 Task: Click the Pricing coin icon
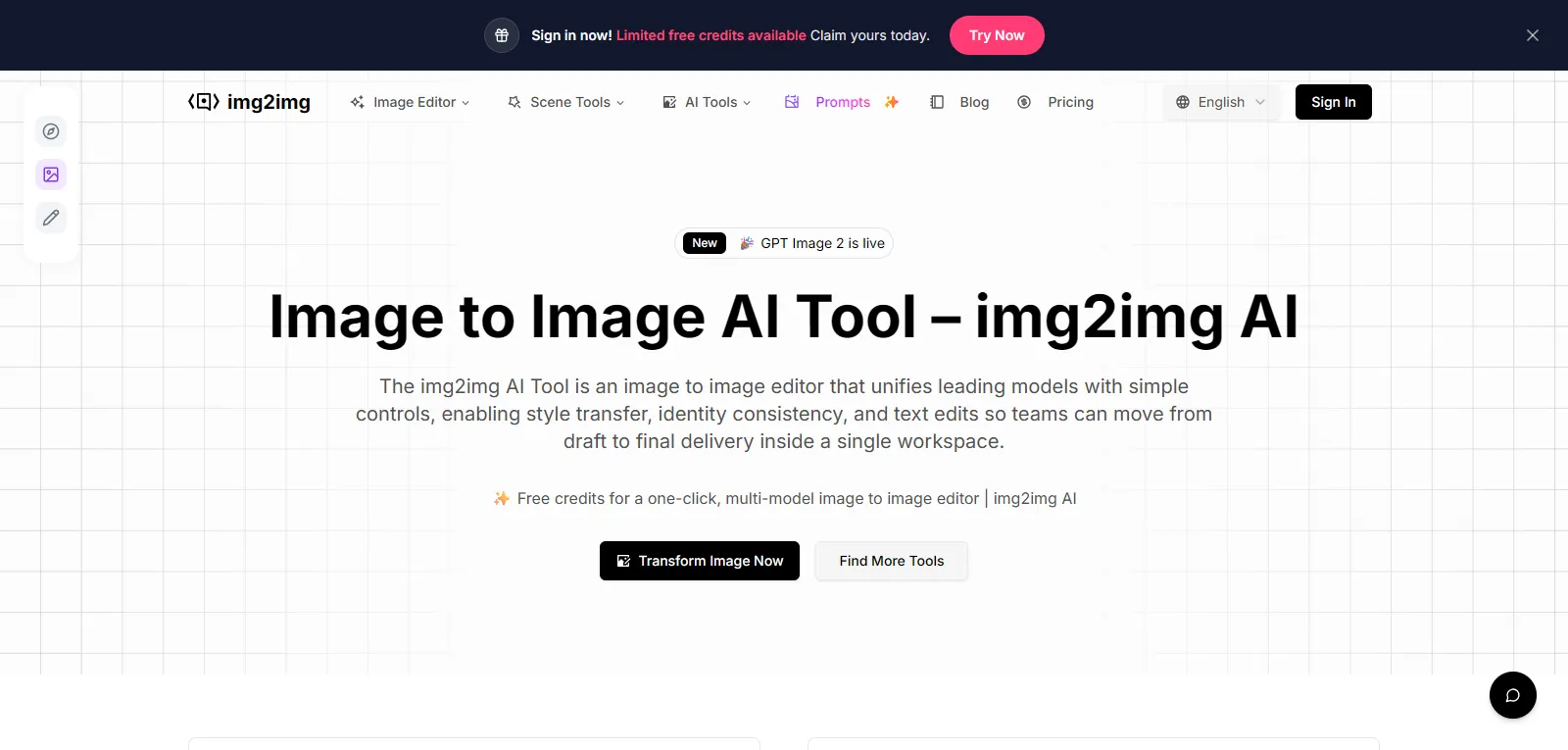click(x=1024, y=102)
